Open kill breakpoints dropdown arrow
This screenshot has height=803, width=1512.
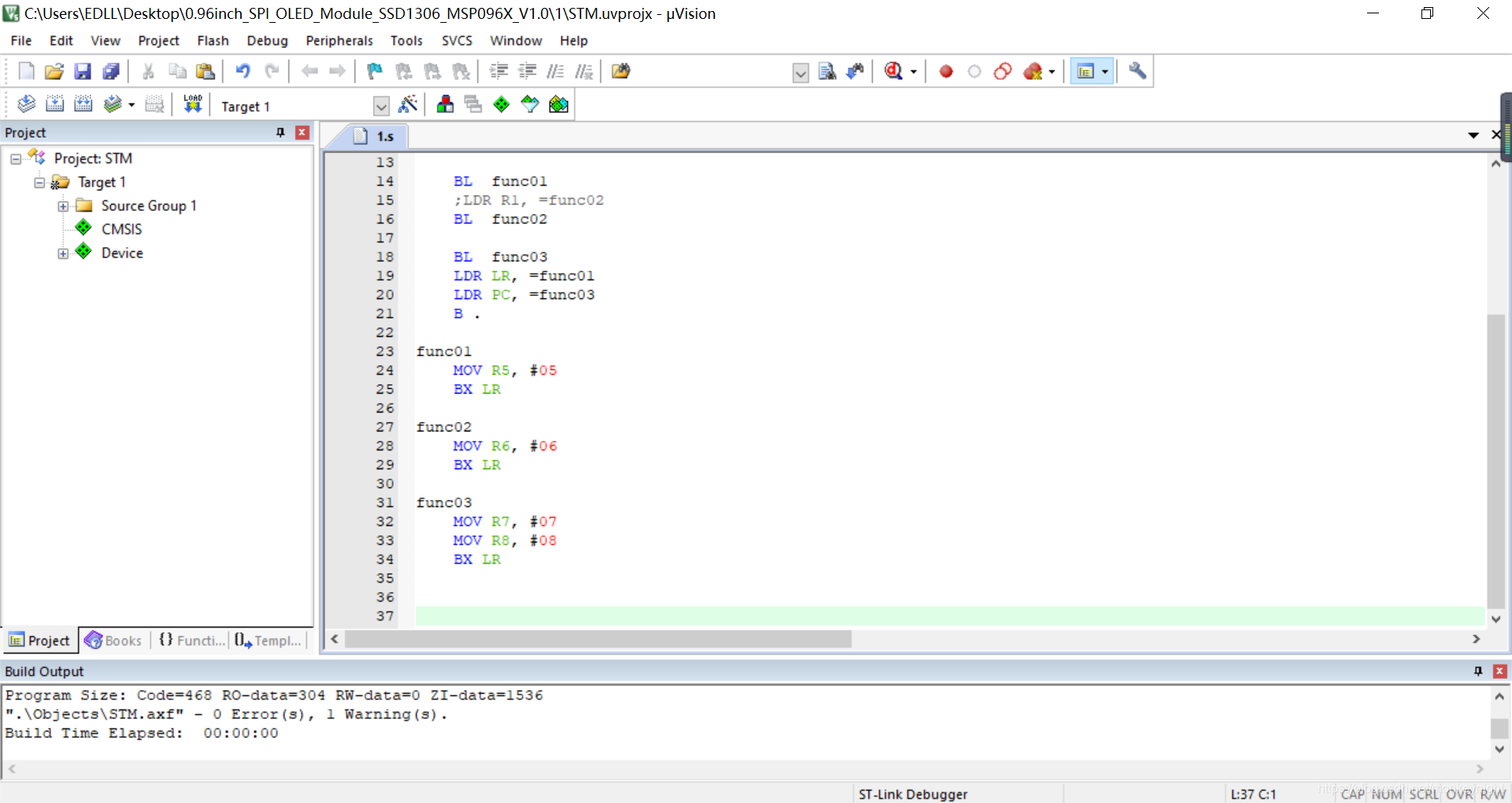point(1052,72)
